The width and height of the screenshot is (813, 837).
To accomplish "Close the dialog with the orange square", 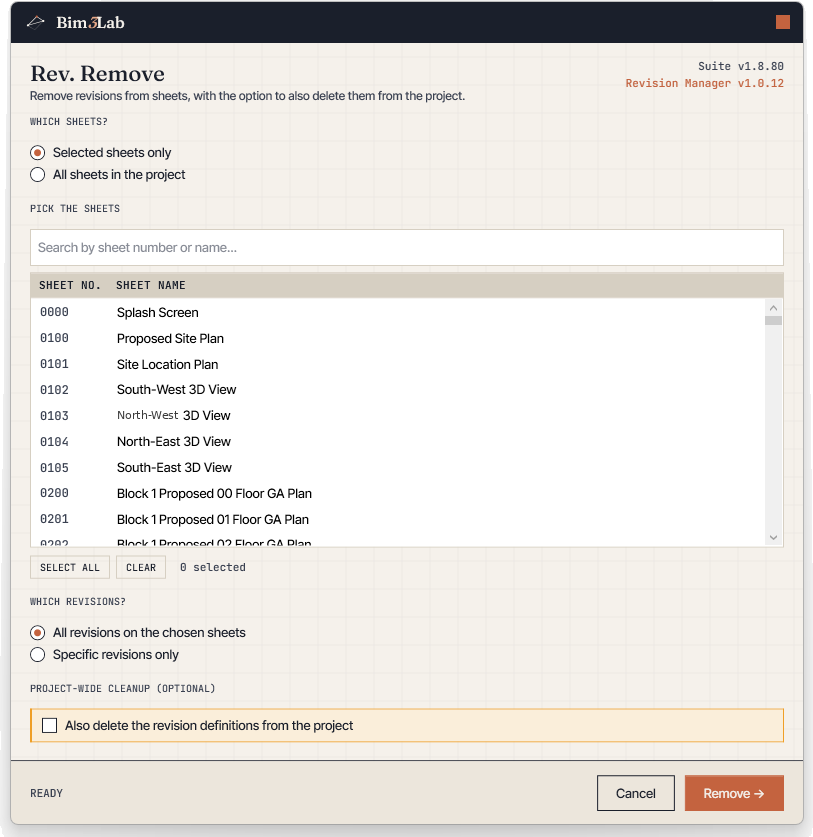I will click(783, 22).
